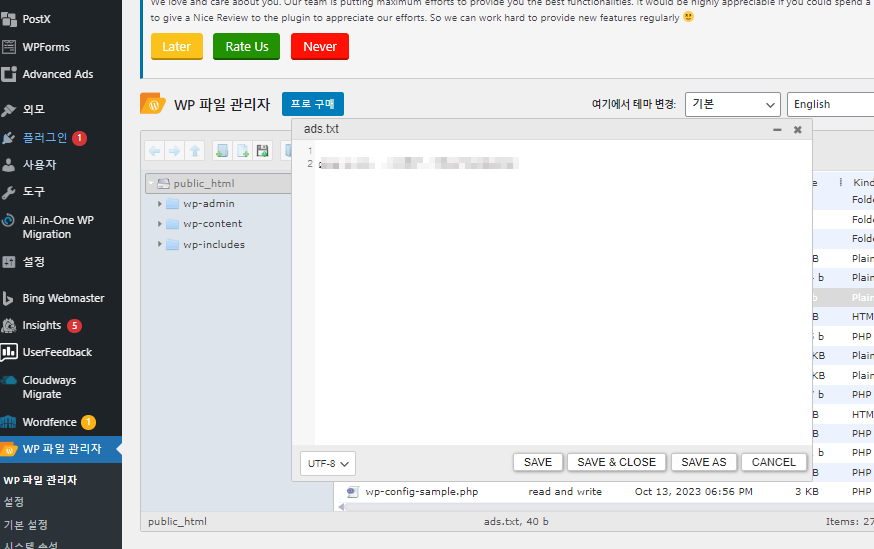Click the Never button
Screen dimensions: 874x549
pos(320,46)
